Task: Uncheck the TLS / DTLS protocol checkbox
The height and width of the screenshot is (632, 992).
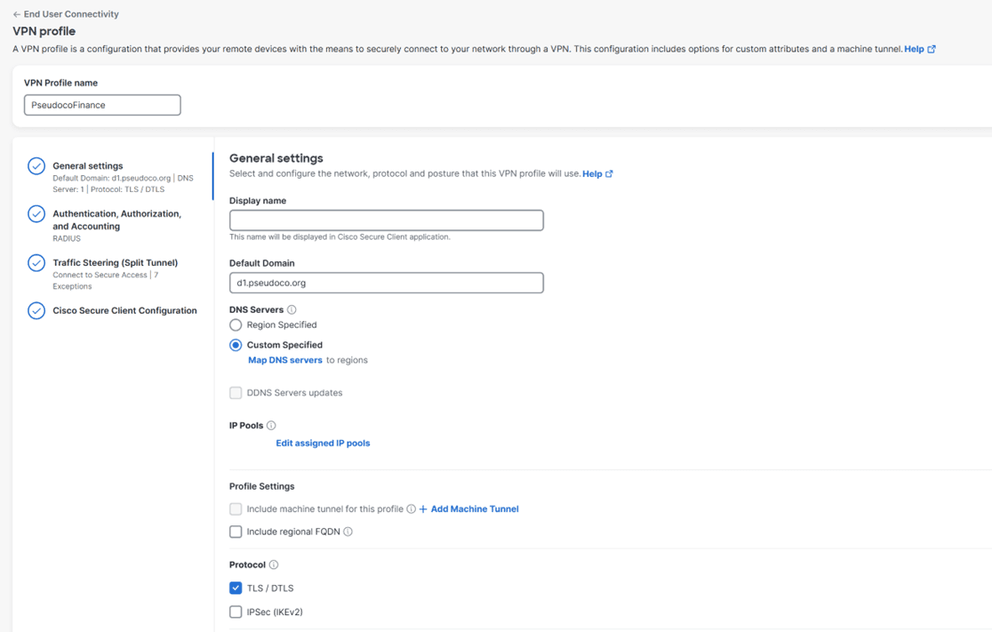Action: (x=235, y=587)
